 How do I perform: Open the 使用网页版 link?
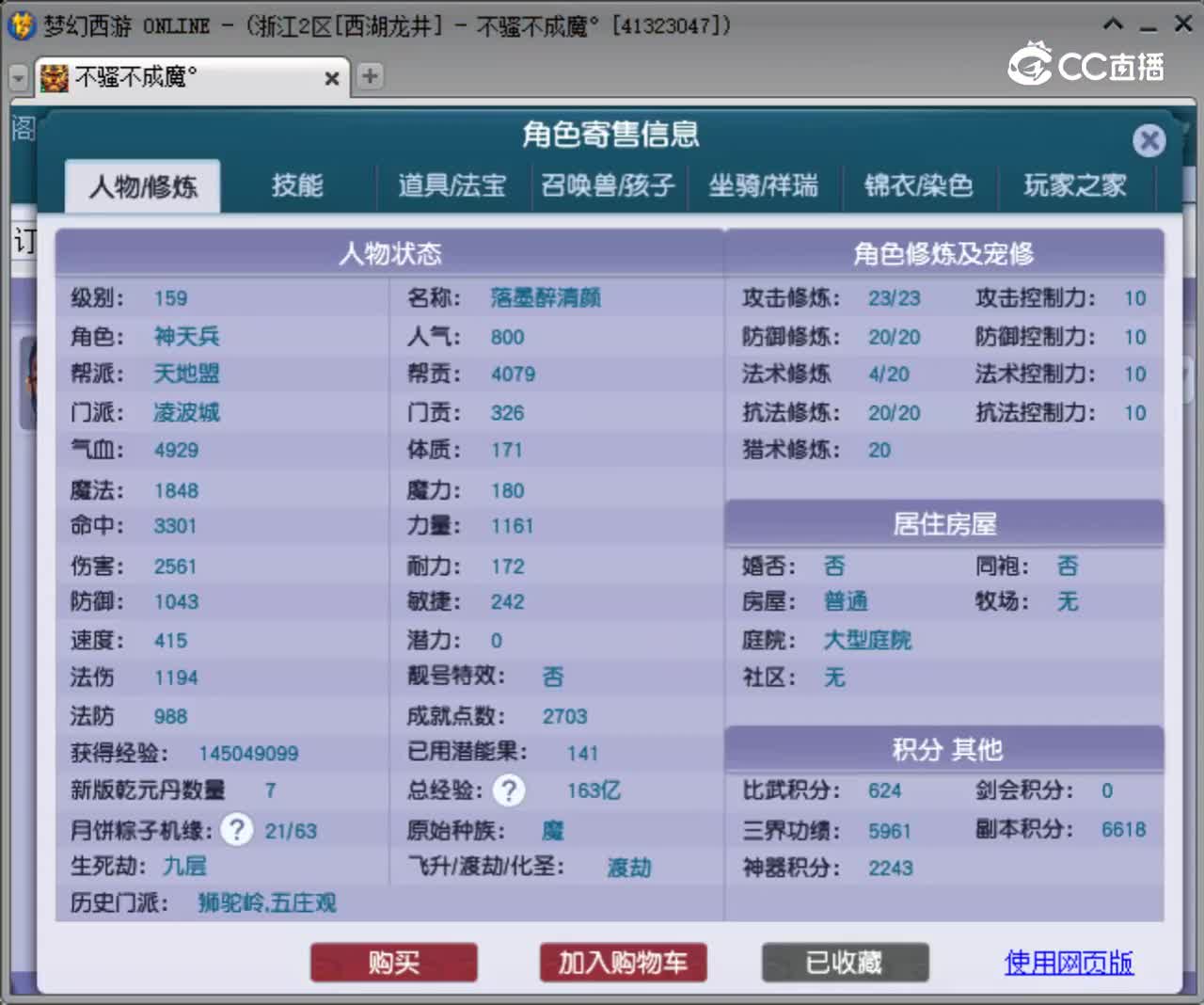tap(1069, 963)
